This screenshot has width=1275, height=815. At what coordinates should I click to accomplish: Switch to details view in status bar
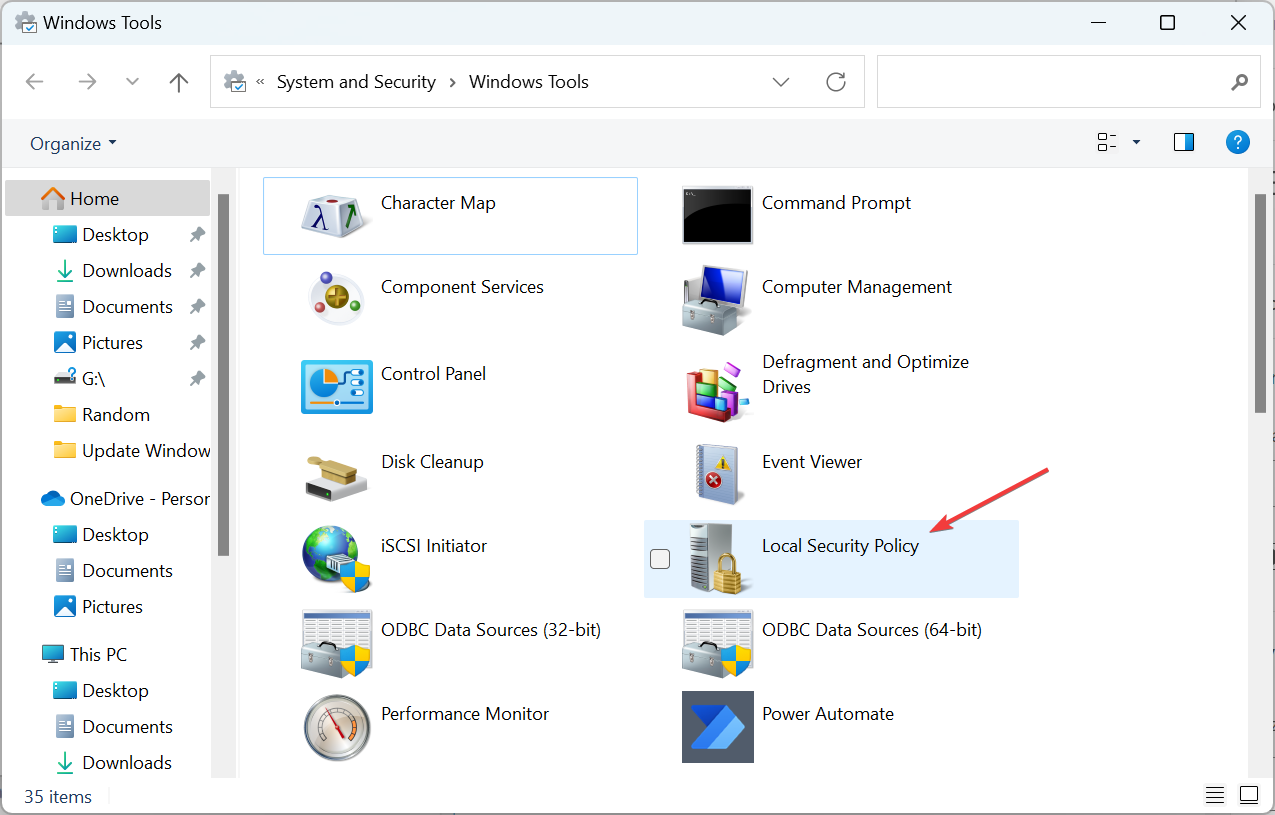click(1215, 795)
